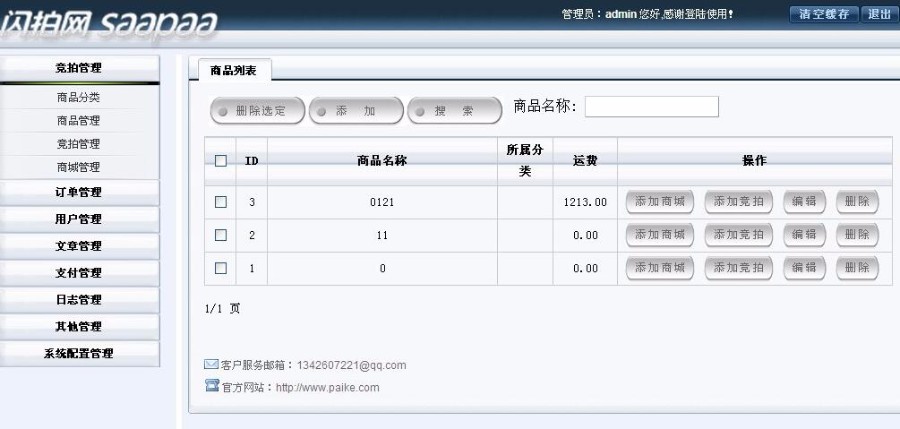Check the checkbox for product ID 2

click(x=221, y=235)
